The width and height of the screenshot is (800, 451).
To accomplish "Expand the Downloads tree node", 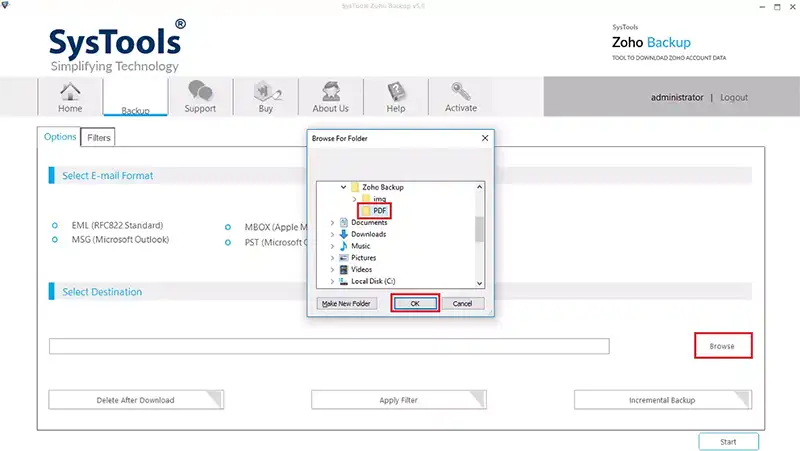I will coord(332,234).
